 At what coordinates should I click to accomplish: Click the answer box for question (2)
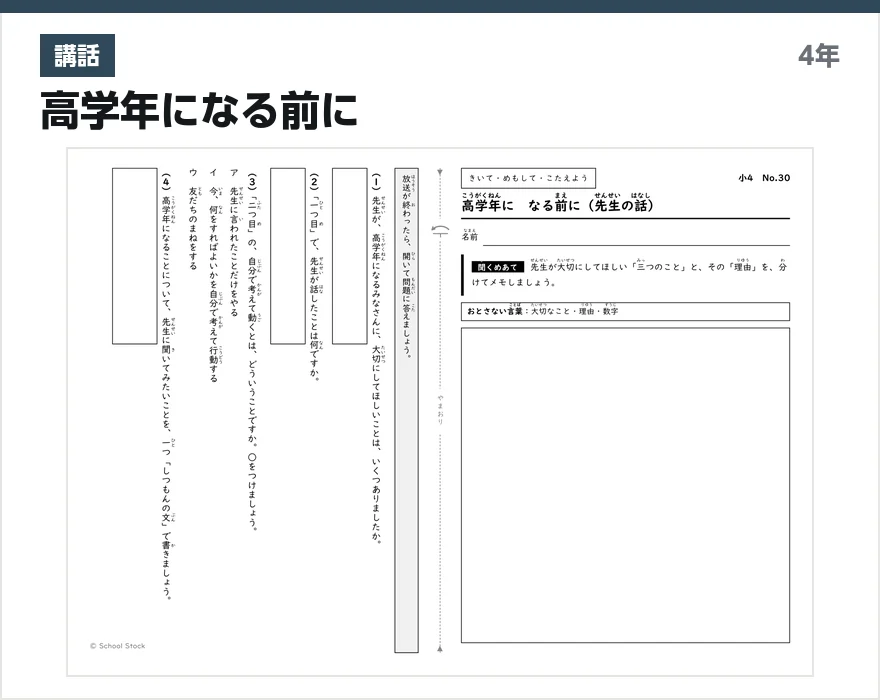[288, 256]
